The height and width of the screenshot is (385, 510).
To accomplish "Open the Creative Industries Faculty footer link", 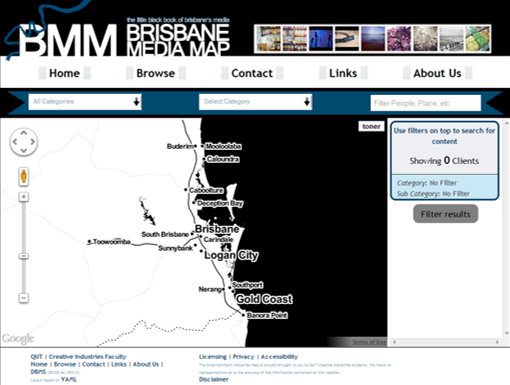I will coord(88,357).
